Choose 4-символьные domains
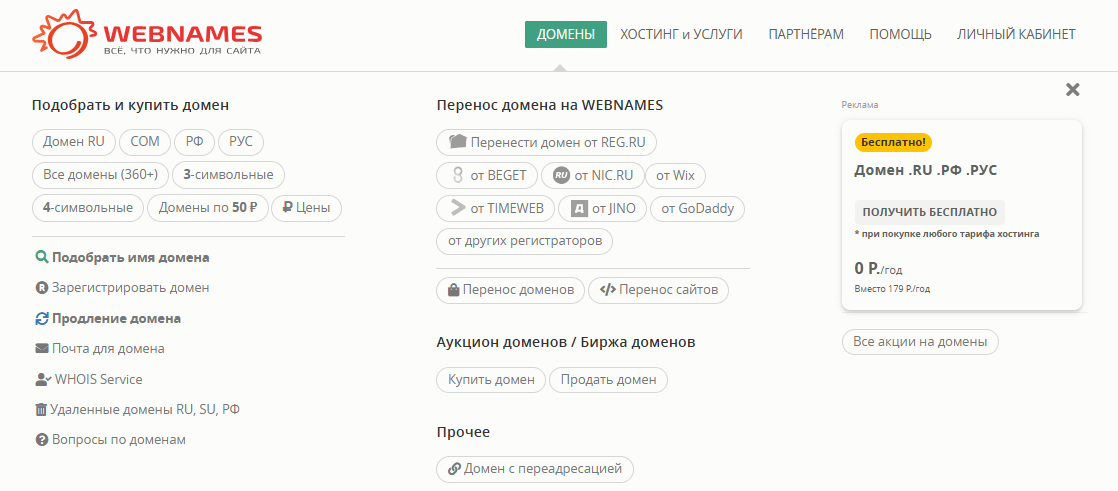 (88, 208)
